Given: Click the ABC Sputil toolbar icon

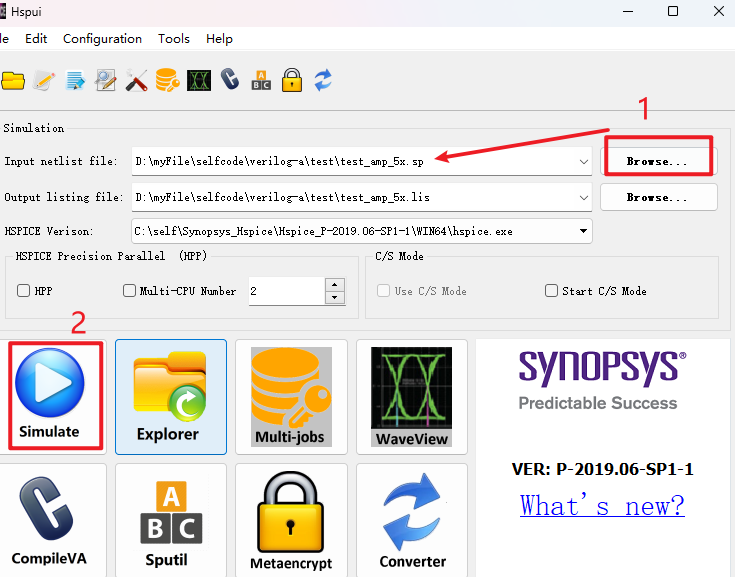Looking at the screenshot, I should tap(261, 80).
